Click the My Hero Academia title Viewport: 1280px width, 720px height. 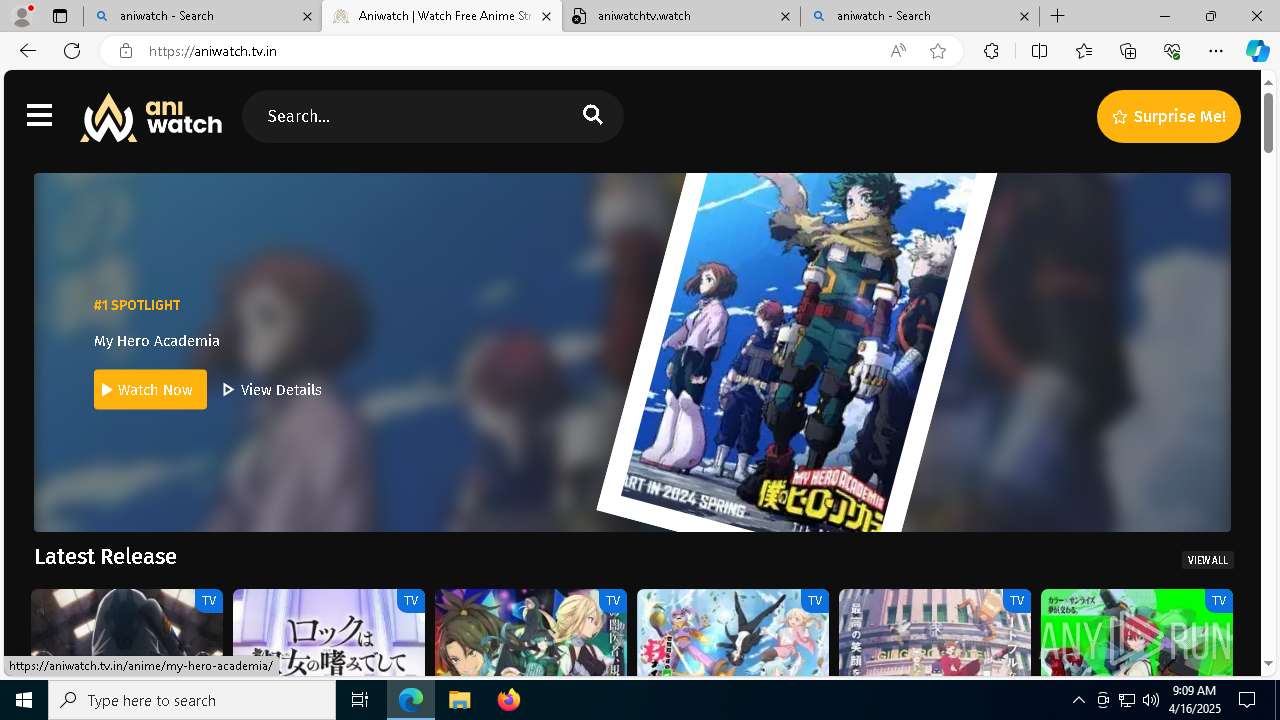(157, 341)
